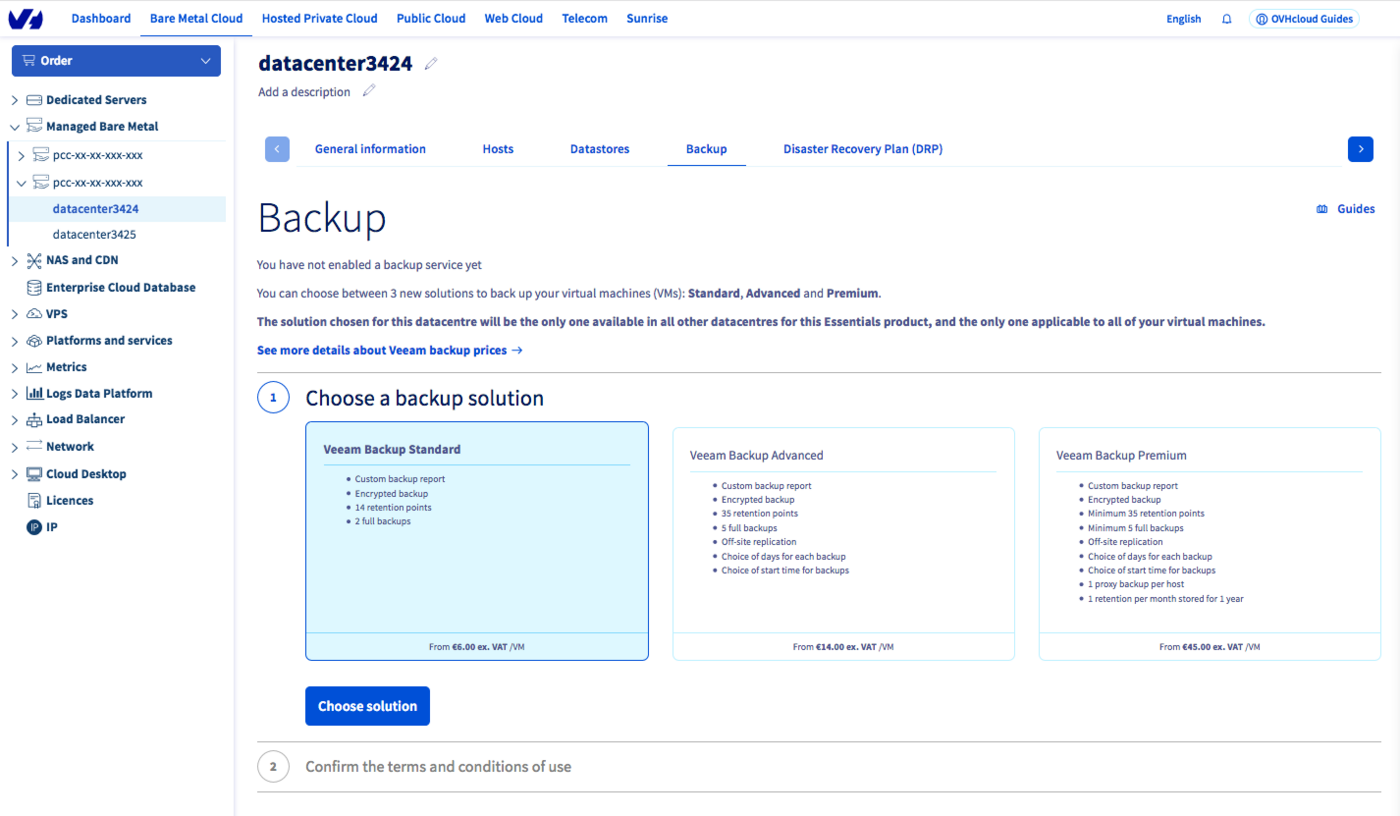Collapse the second pcc-xx-xx-xxx-xxx entry

(20, 182)
